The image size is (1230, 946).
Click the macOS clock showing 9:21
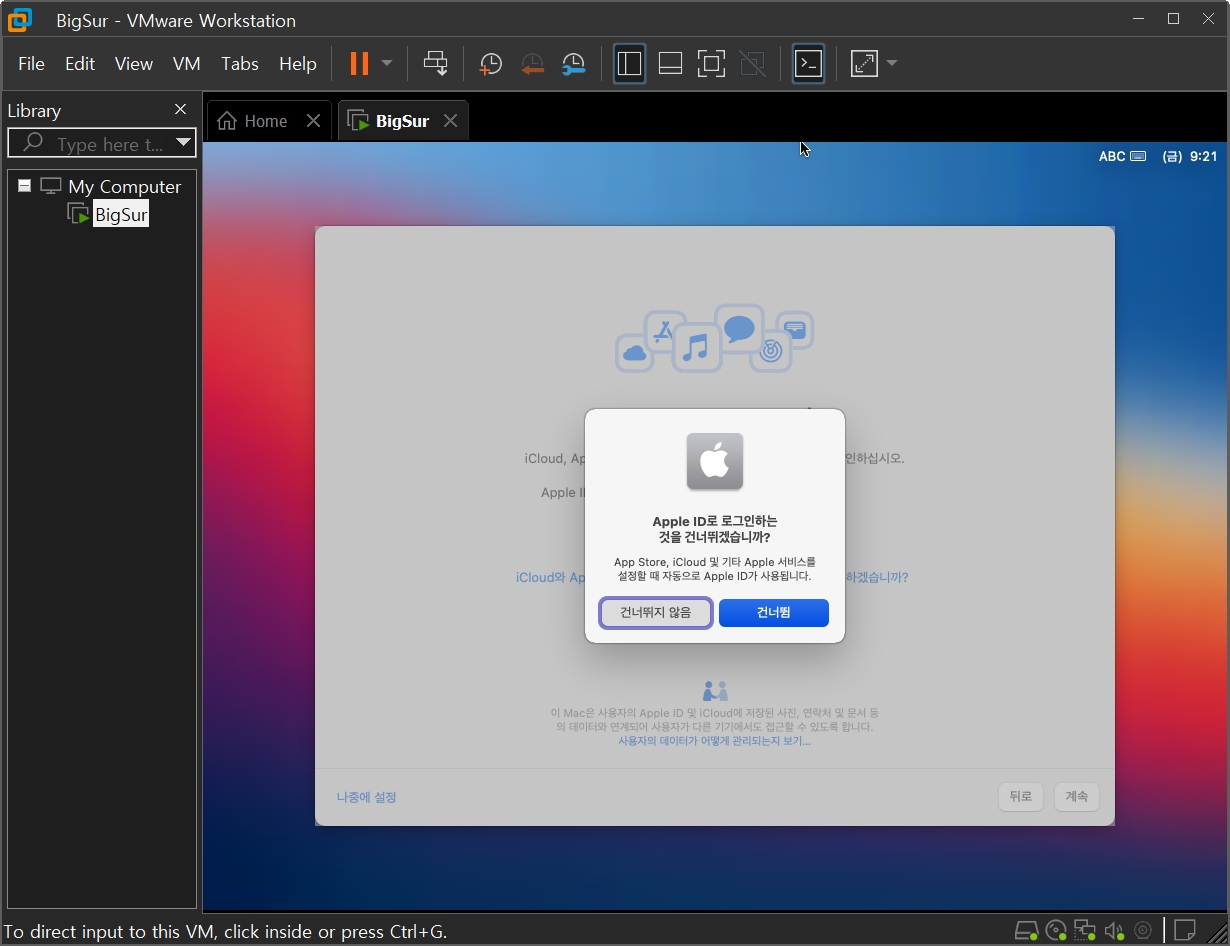click(1190, 157)
